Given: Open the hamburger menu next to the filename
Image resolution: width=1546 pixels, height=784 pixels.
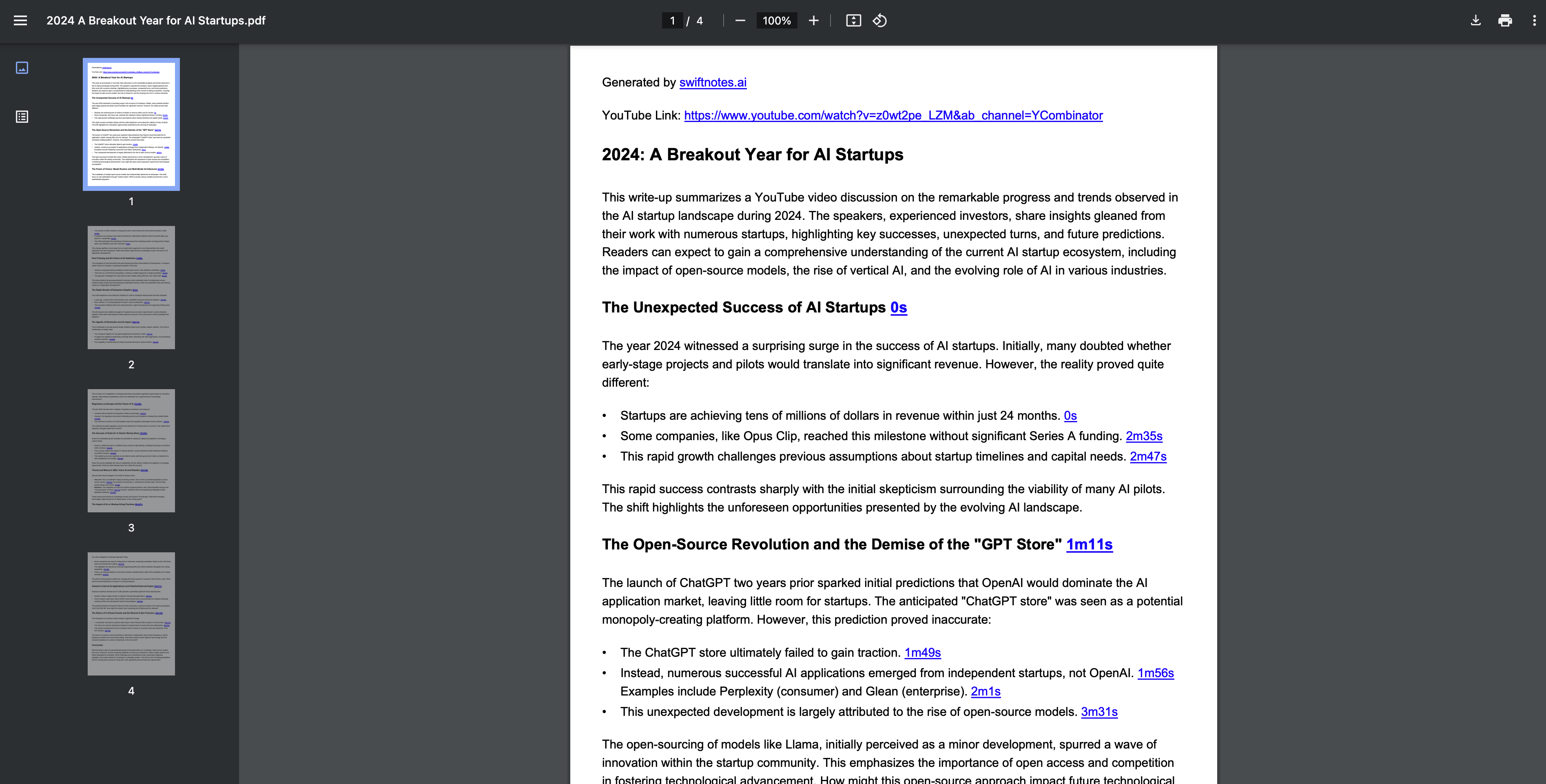Looking at the screenshot, I should pos(21,20).
